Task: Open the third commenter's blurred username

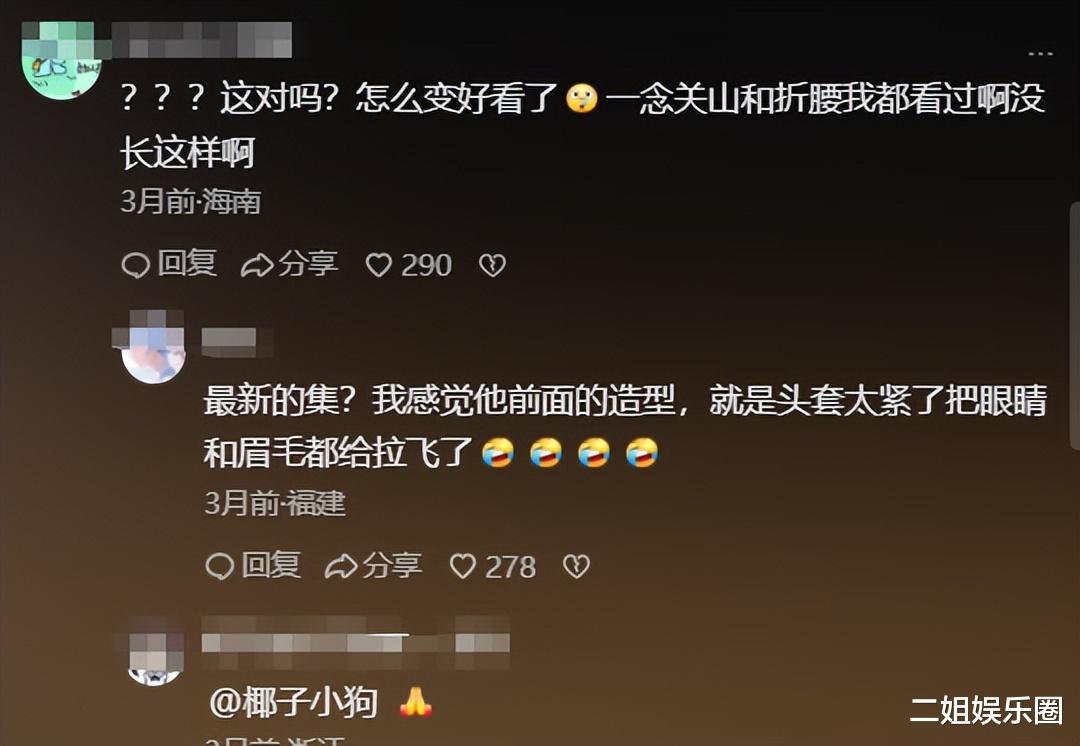Action: click(355, 642)
